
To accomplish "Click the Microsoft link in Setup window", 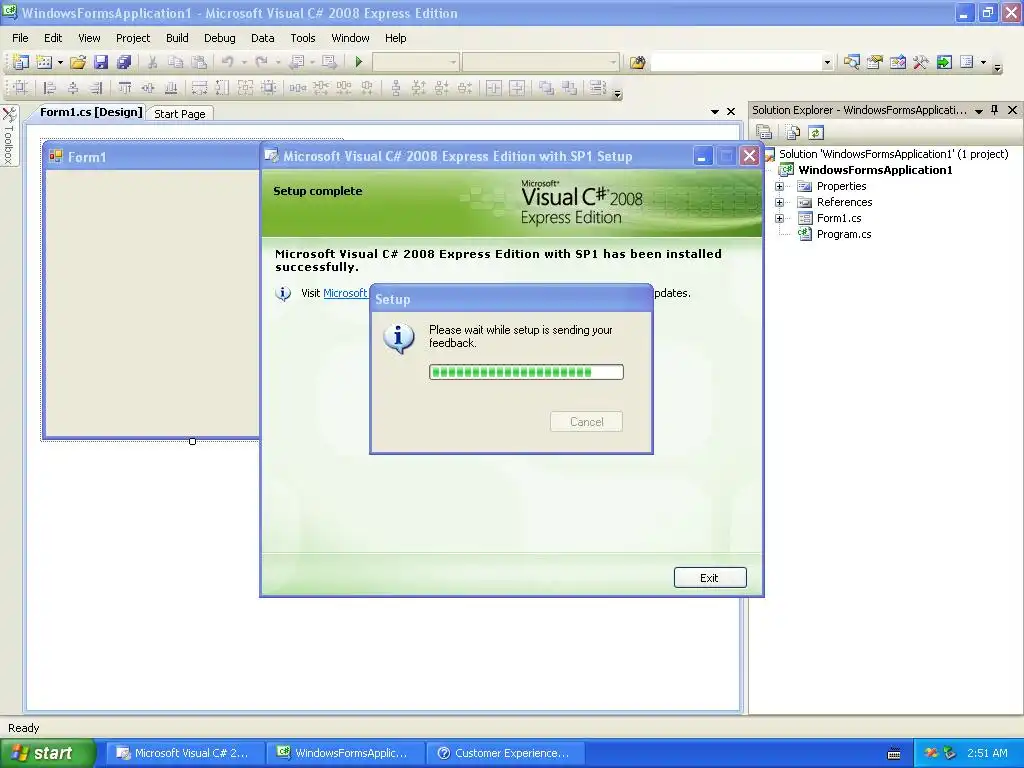I will (345, 293).
